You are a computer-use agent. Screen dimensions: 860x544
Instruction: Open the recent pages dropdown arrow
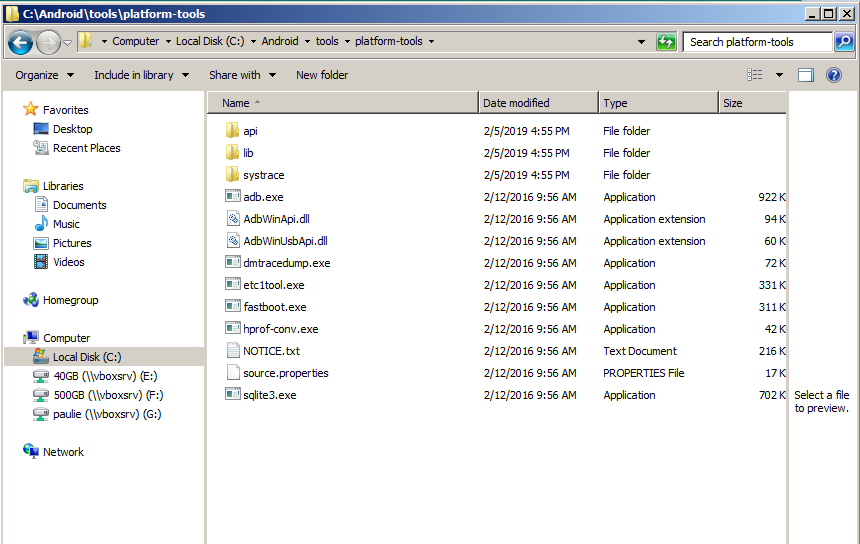(67, 42)
